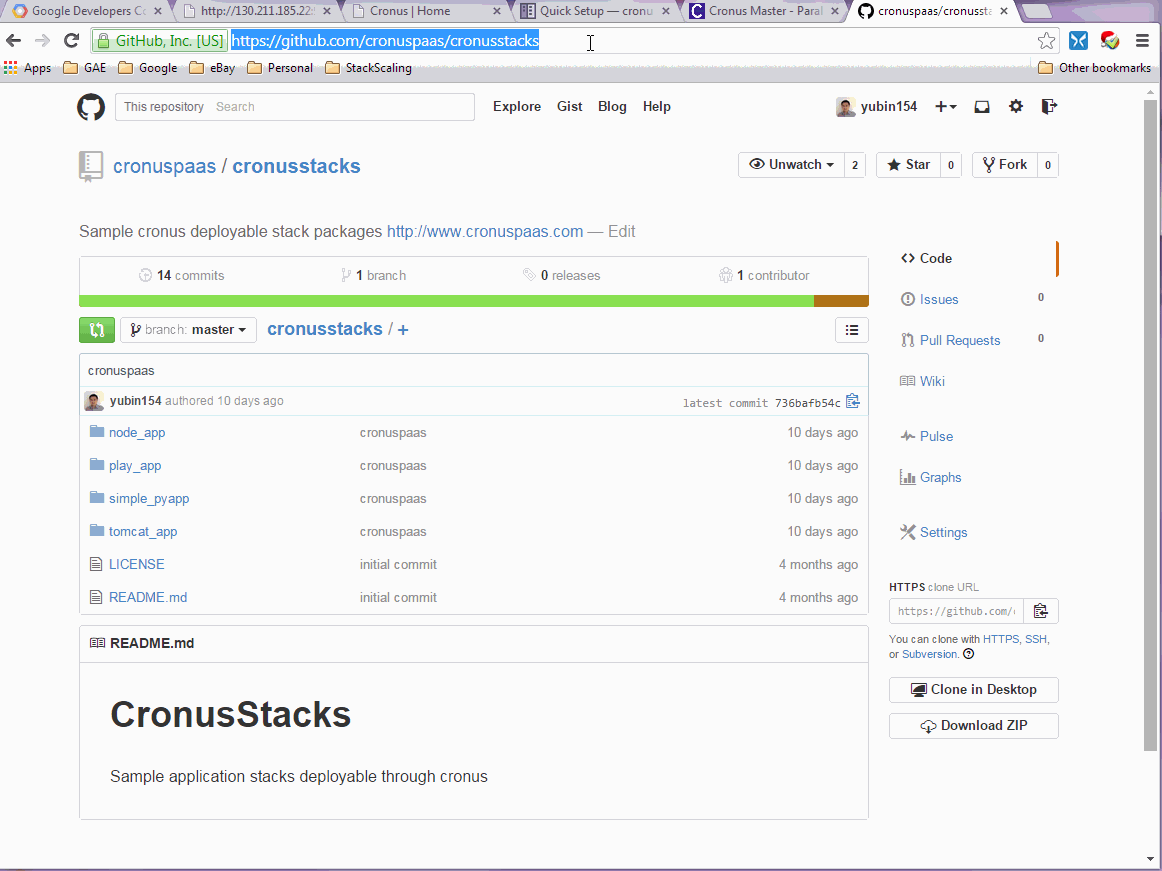Image resolution: width=1162 pixels, height=871 pixels.
Task: Switch to the Google Developers tab
Action: click(x=87, y=11)
